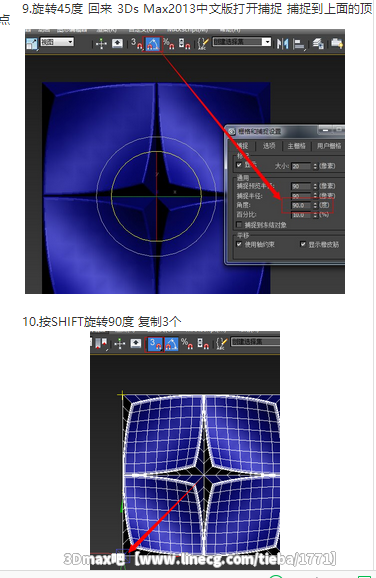Click the lower wireframe model image
376x578 pixels.
tap(201, 476)
